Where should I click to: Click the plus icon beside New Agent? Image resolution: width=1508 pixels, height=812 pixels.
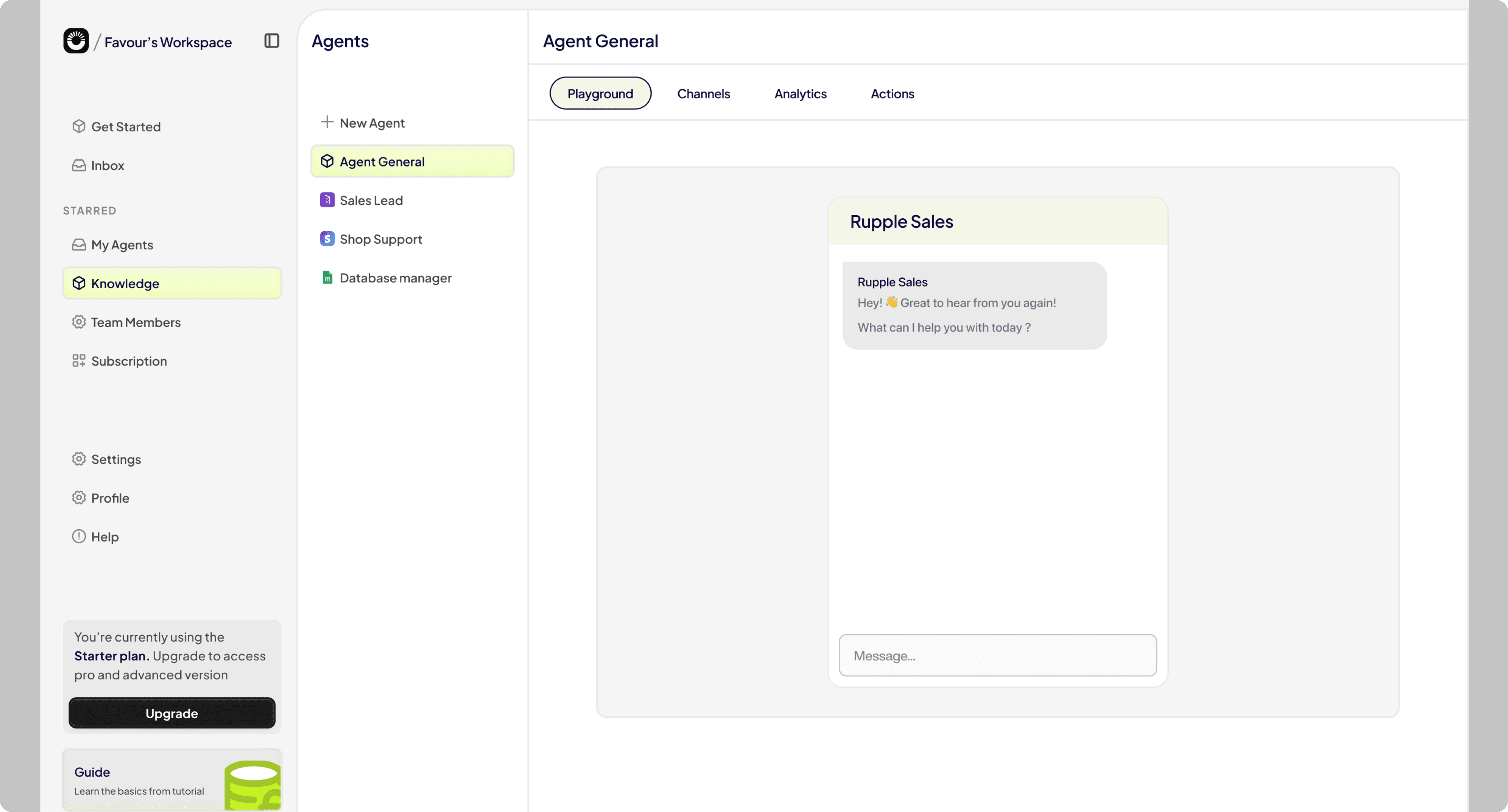(327, 123)
